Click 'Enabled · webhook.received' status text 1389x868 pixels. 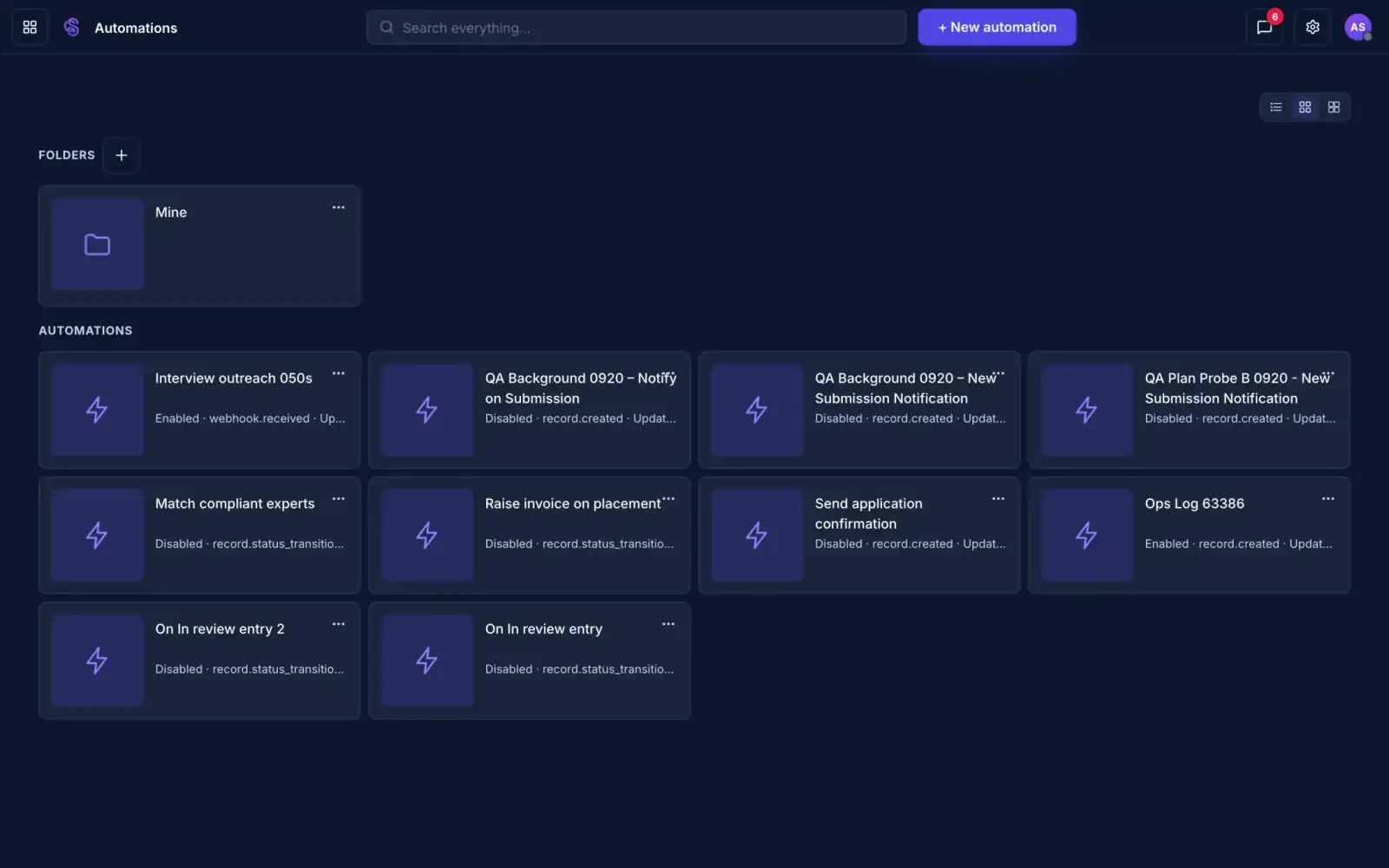[x=233, y=418]
